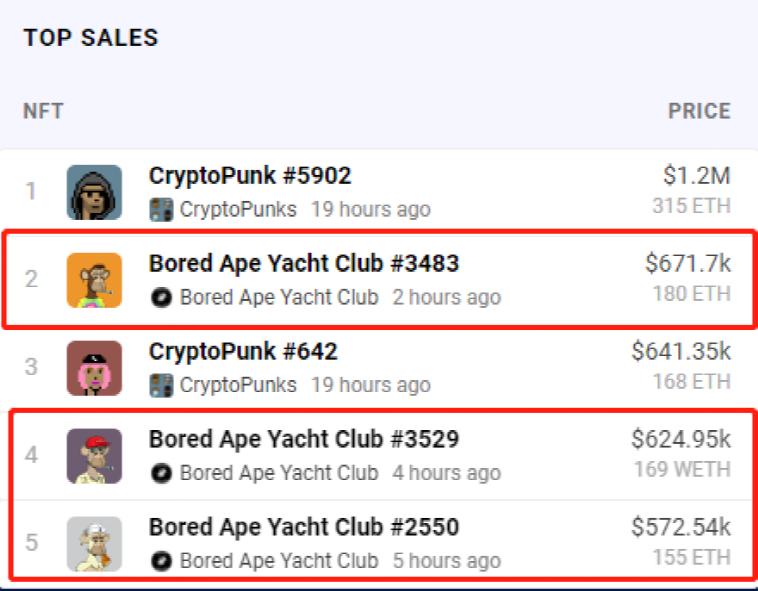Sort by the PRICE column header
Screen dimensions: 758x591
coord(699,111)
